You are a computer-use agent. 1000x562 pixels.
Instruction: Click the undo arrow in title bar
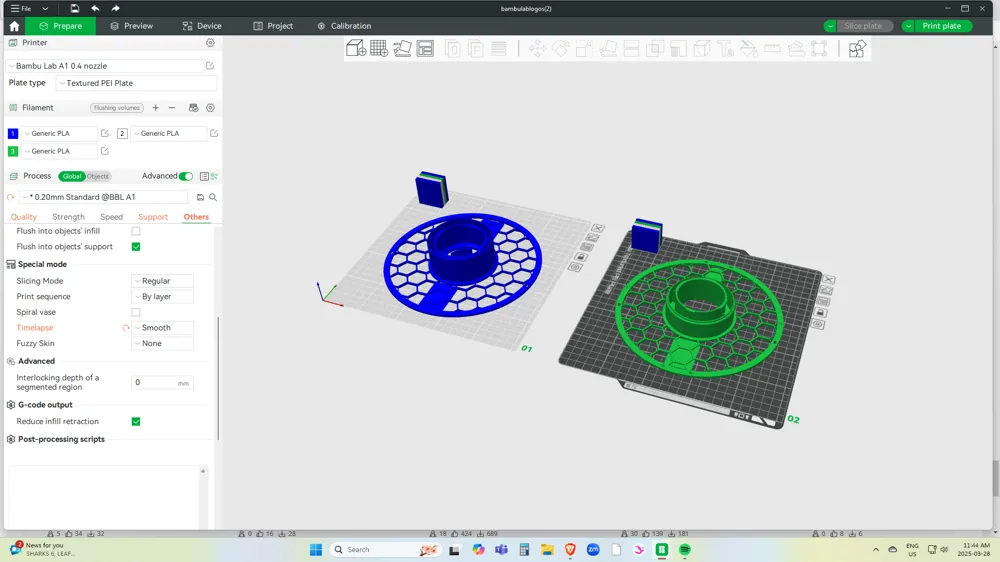pos(95,8)
